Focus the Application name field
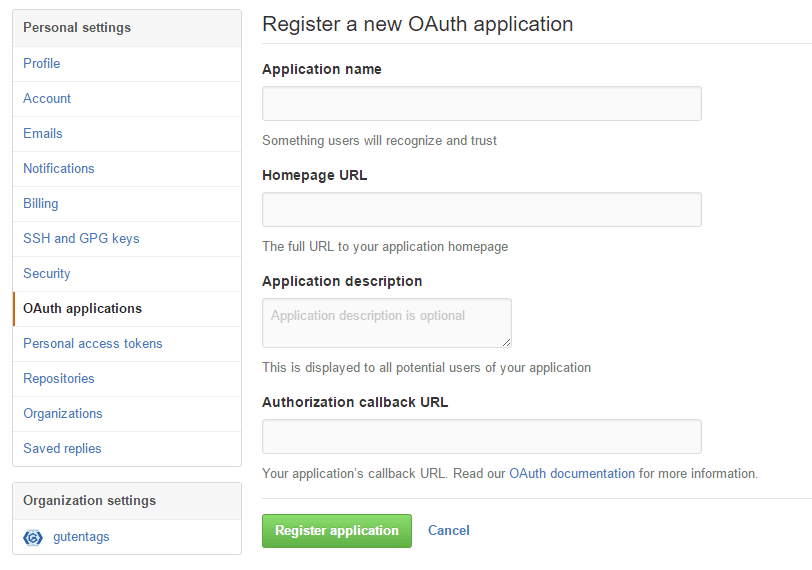 (481, 103)
